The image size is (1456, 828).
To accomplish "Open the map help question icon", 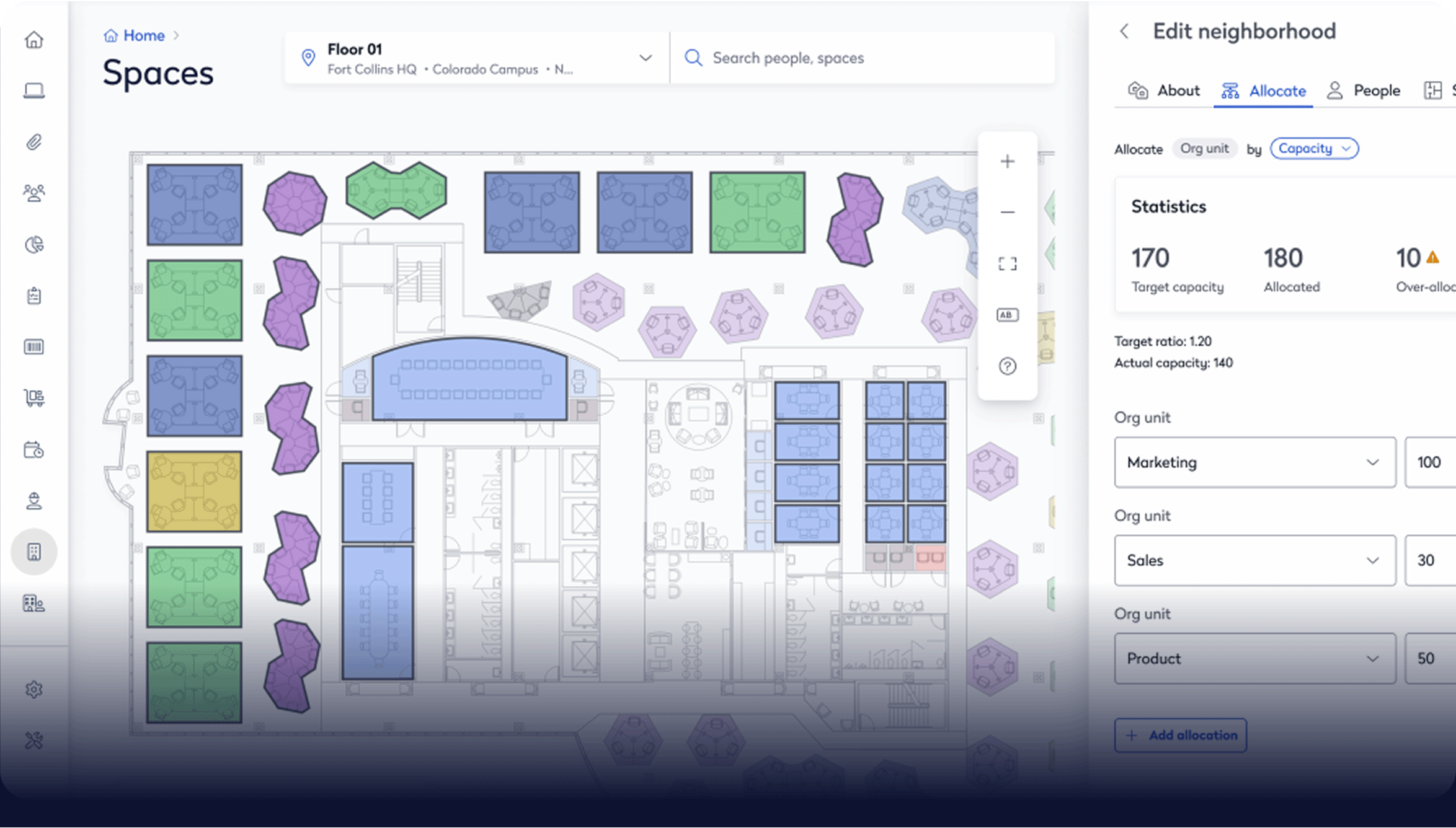I will coord(1007,366).
